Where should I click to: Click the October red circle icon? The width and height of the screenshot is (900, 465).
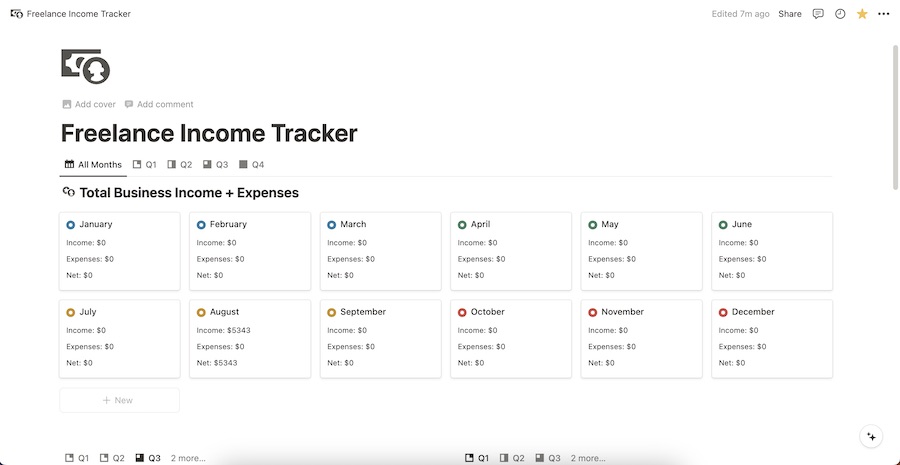(x=462, y=312)
